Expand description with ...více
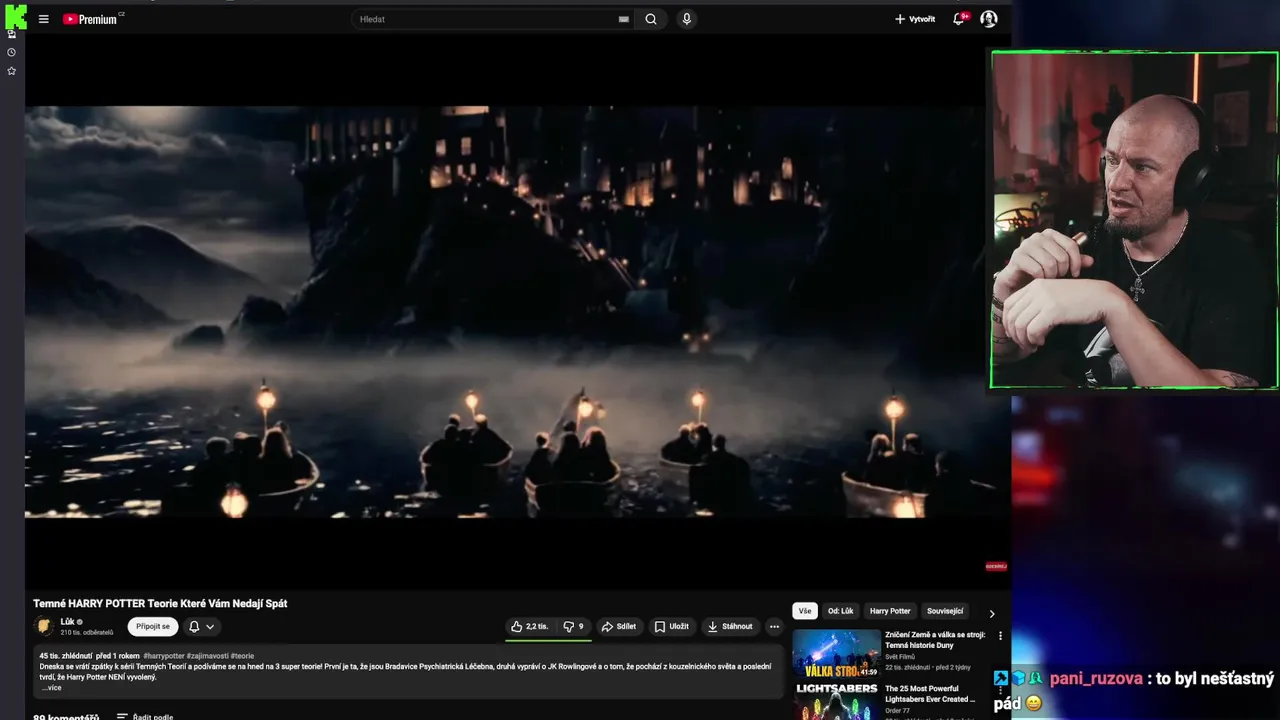1280x720 pixels. pyautogui.click(x=51, y=688)
